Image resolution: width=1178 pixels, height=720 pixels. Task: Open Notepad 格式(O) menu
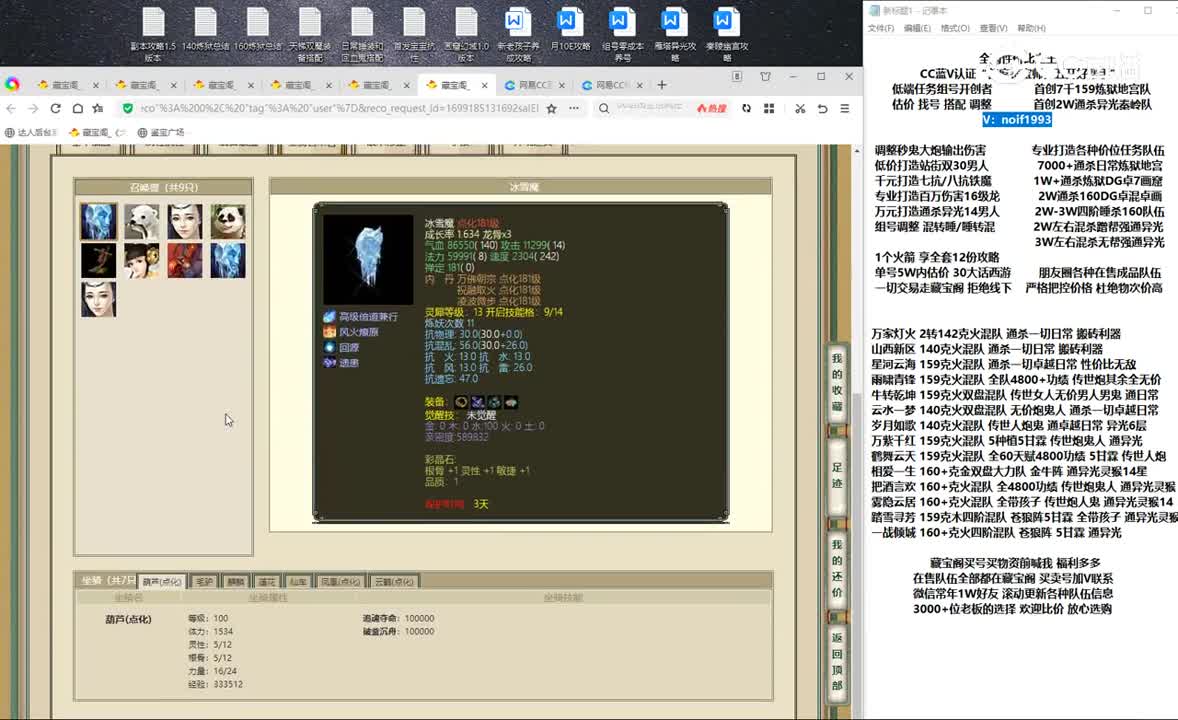(955, 28)
